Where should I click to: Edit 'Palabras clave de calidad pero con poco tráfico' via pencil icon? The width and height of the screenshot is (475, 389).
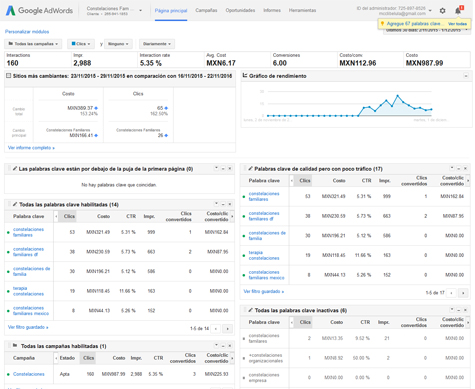(x=251, y=169)
